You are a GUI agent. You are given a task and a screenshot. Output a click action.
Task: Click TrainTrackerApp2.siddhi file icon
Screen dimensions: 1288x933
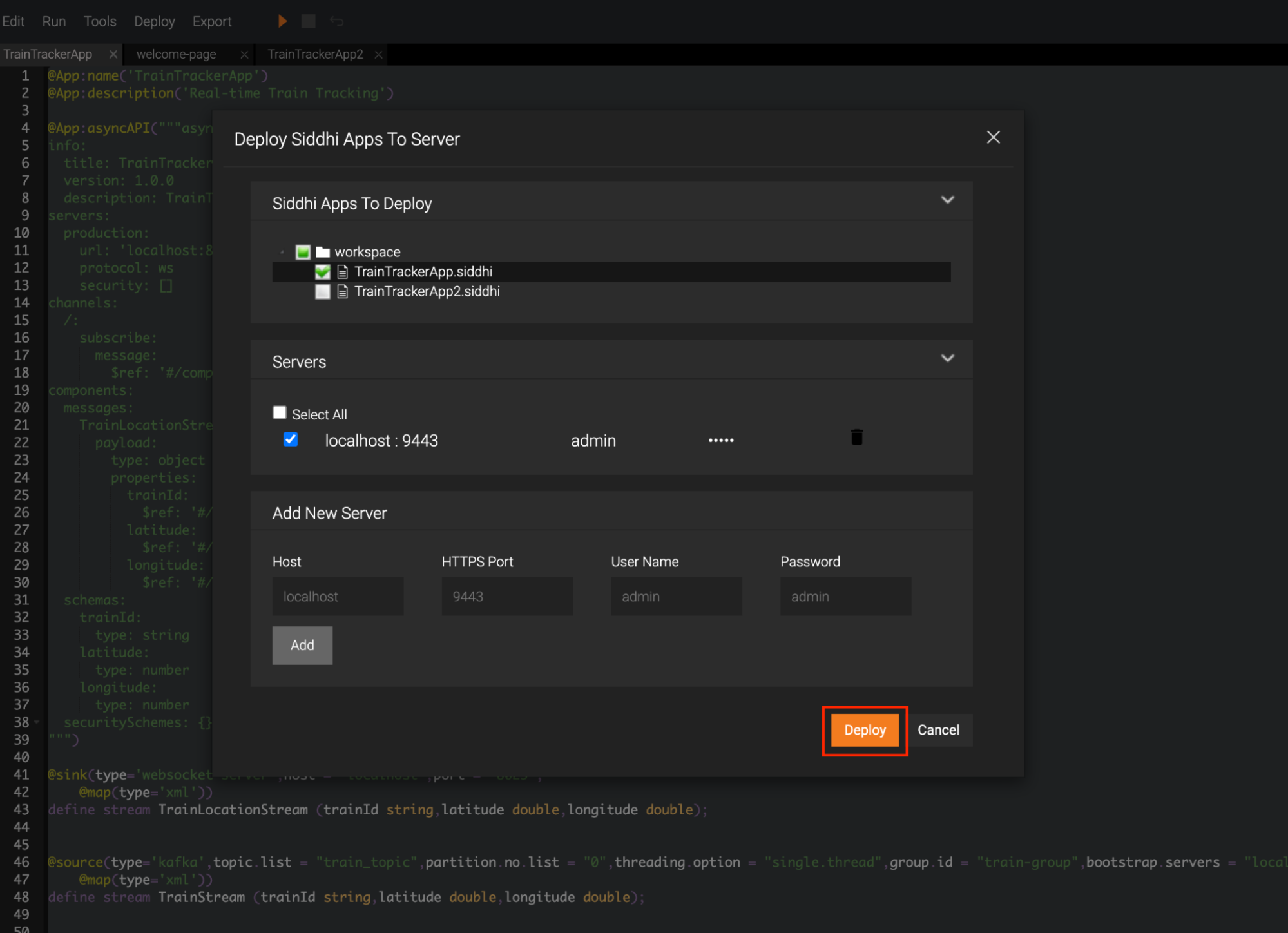point(343,292)
